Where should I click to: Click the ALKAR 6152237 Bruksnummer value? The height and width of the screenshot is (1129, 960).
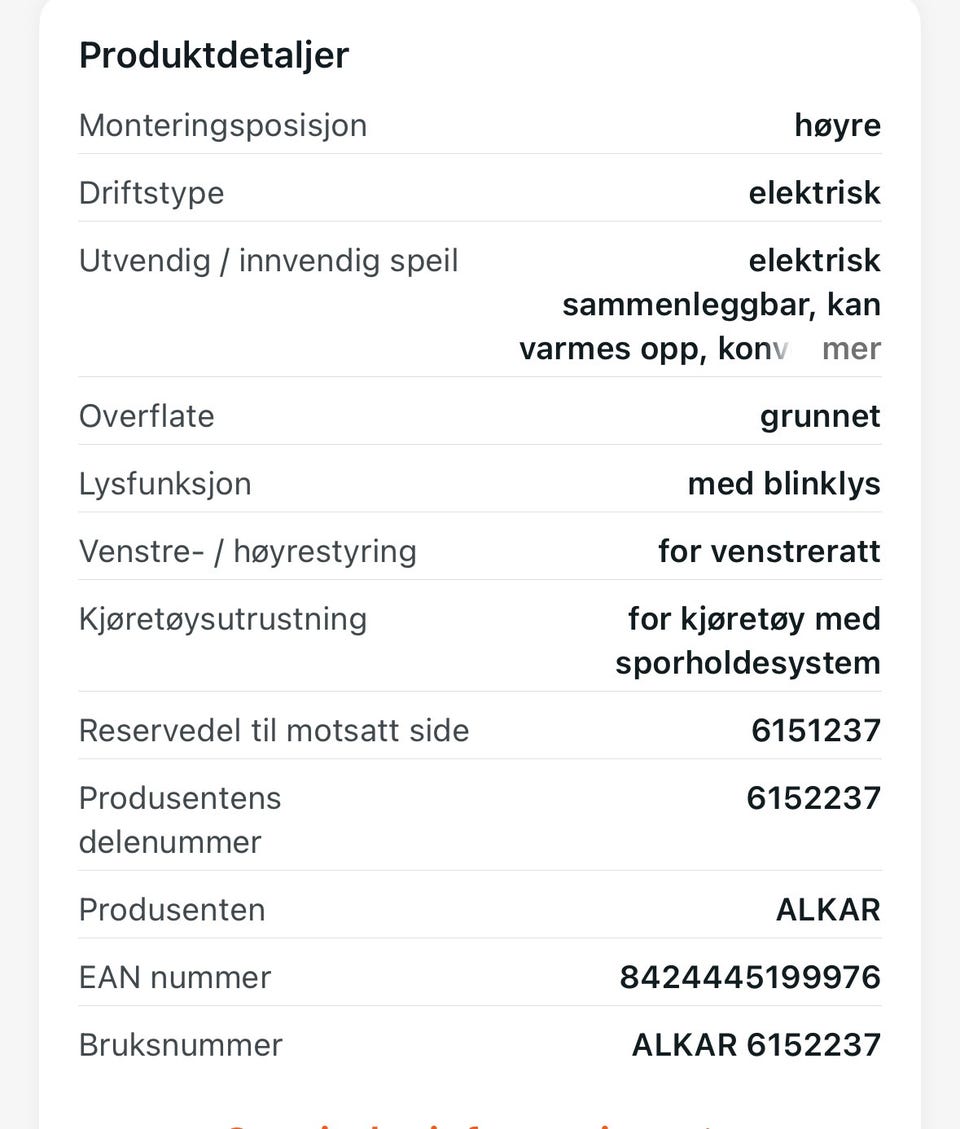(x=756, y=1045)
